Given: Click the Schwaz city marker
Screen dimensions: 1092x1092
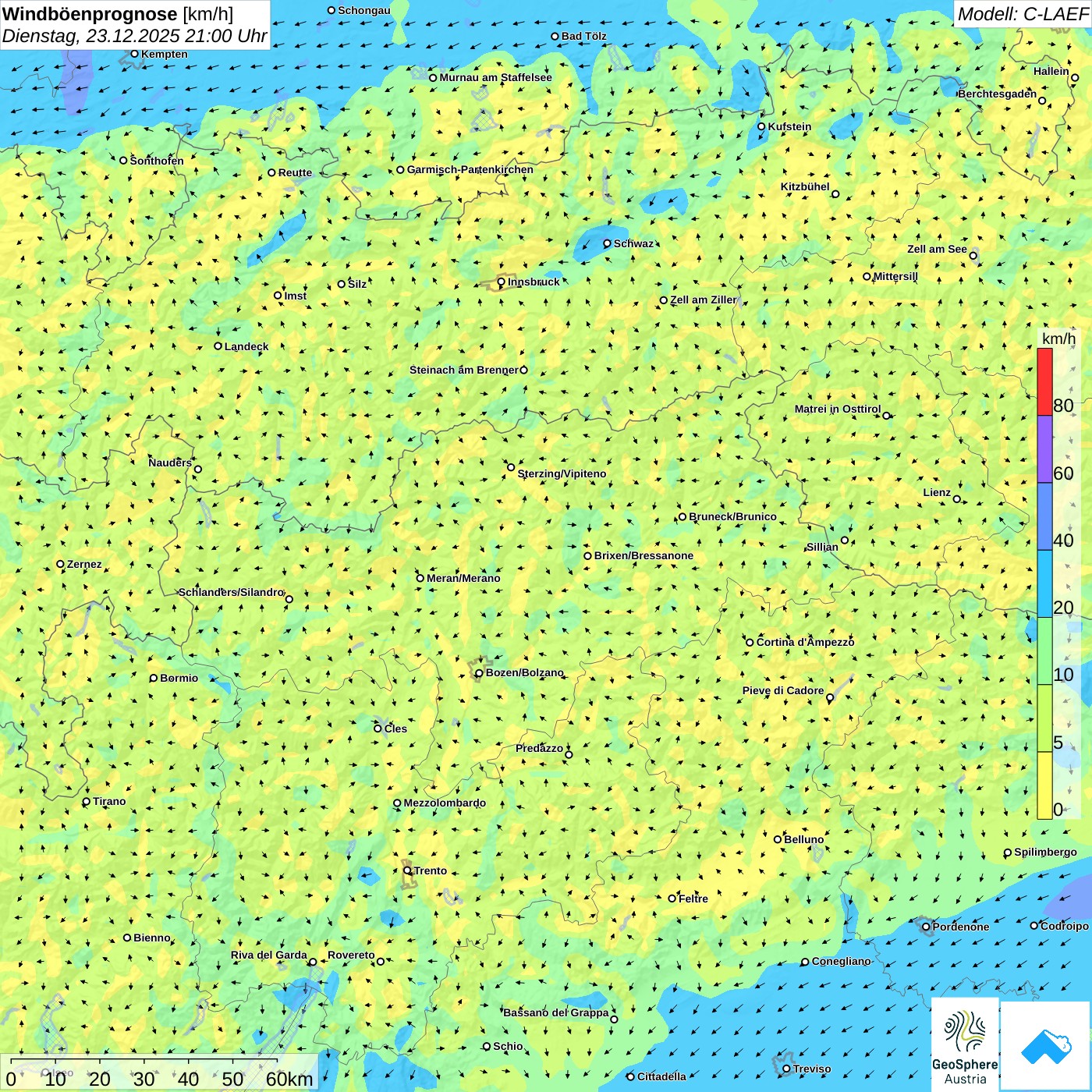Looking at the screenshot, I should [x=607, y=243].
